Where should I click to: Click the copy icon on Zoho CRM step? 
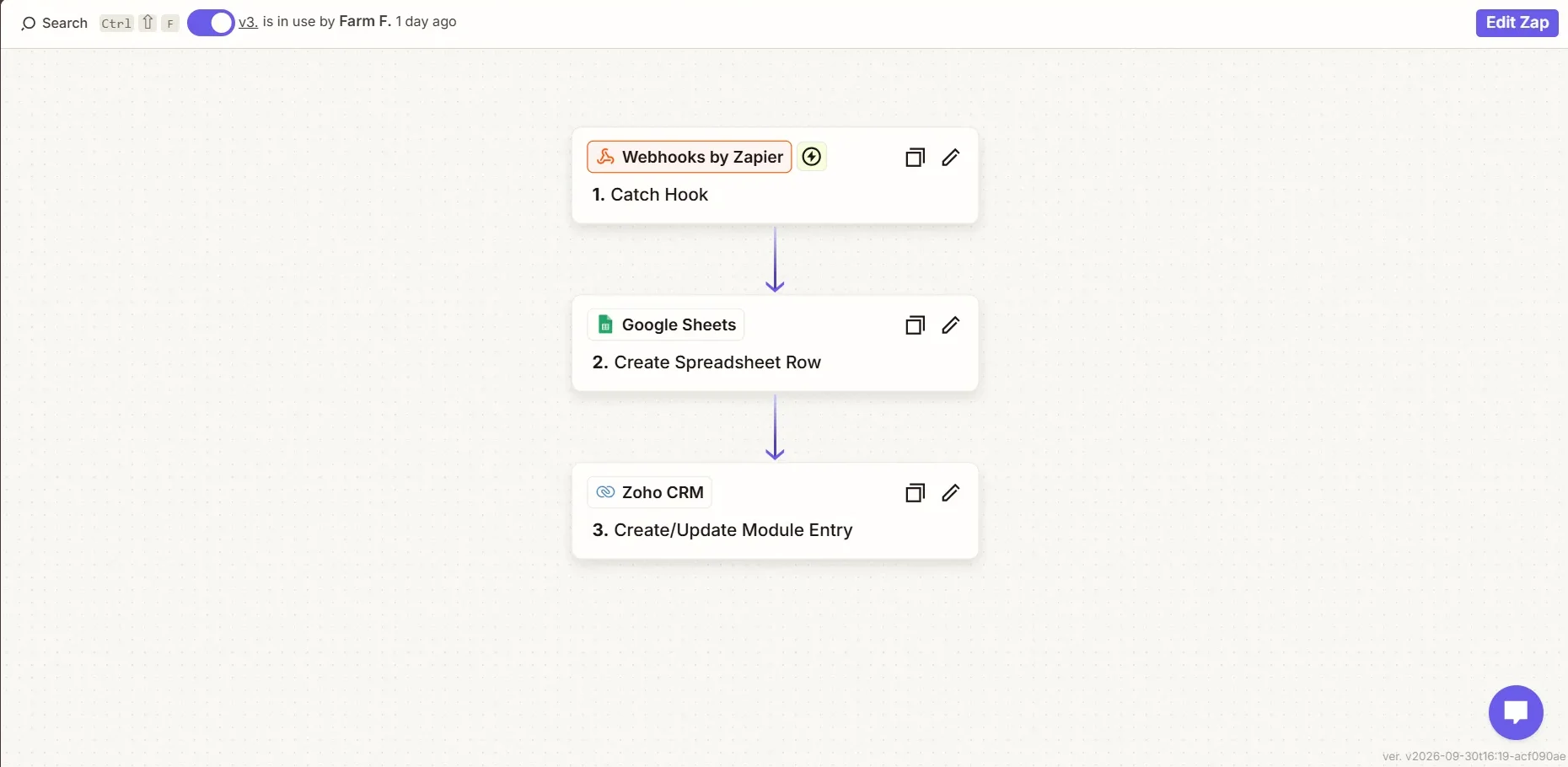click(x=915, y=493)
